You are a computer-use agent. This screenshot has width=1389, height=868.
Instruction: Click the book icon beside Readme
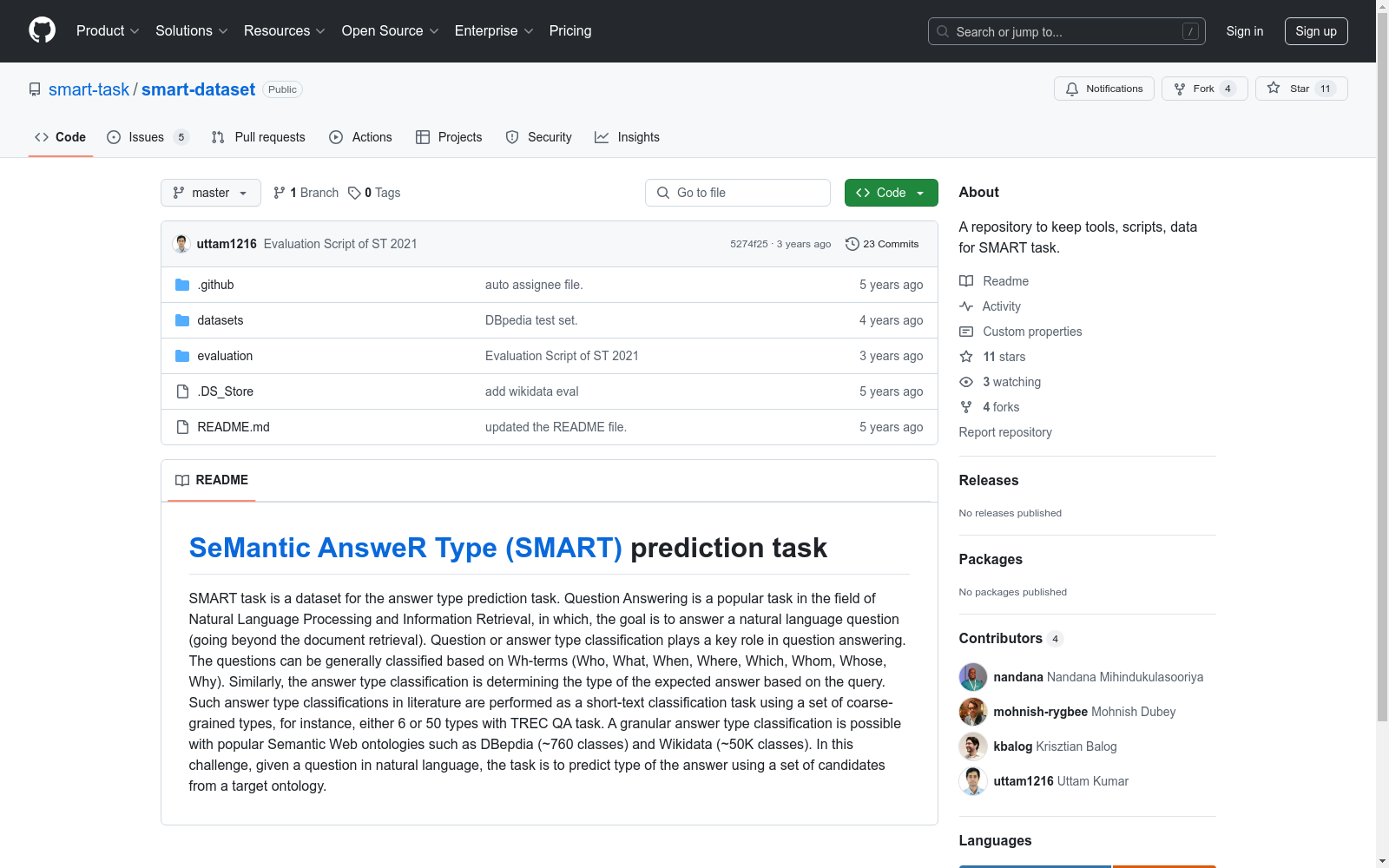pos(966,281)
